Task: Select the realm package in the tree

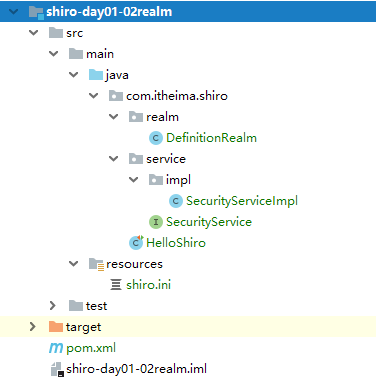Action: (162, 117)
